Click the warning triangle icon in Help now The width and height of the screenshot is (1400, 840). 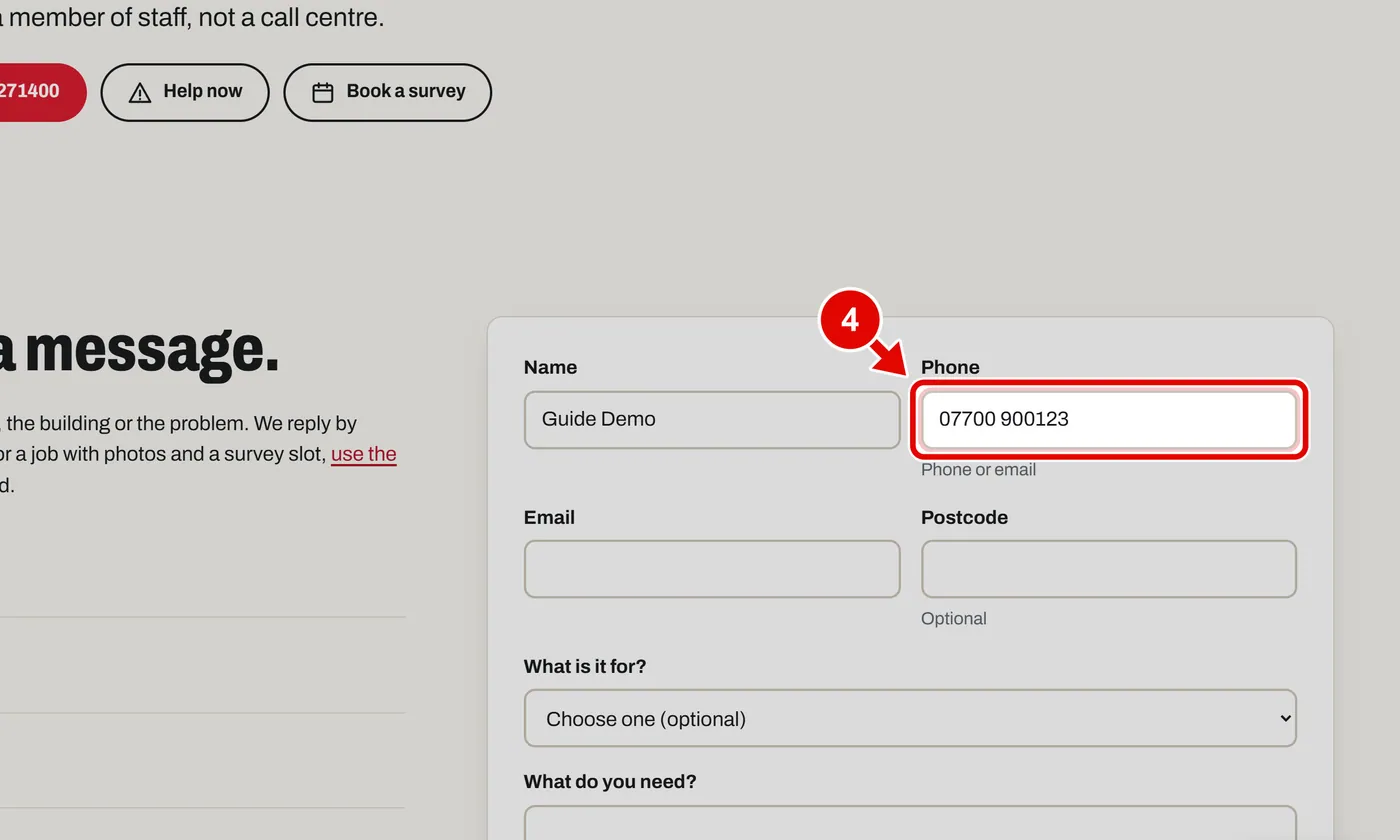click(x=140, y=92)
